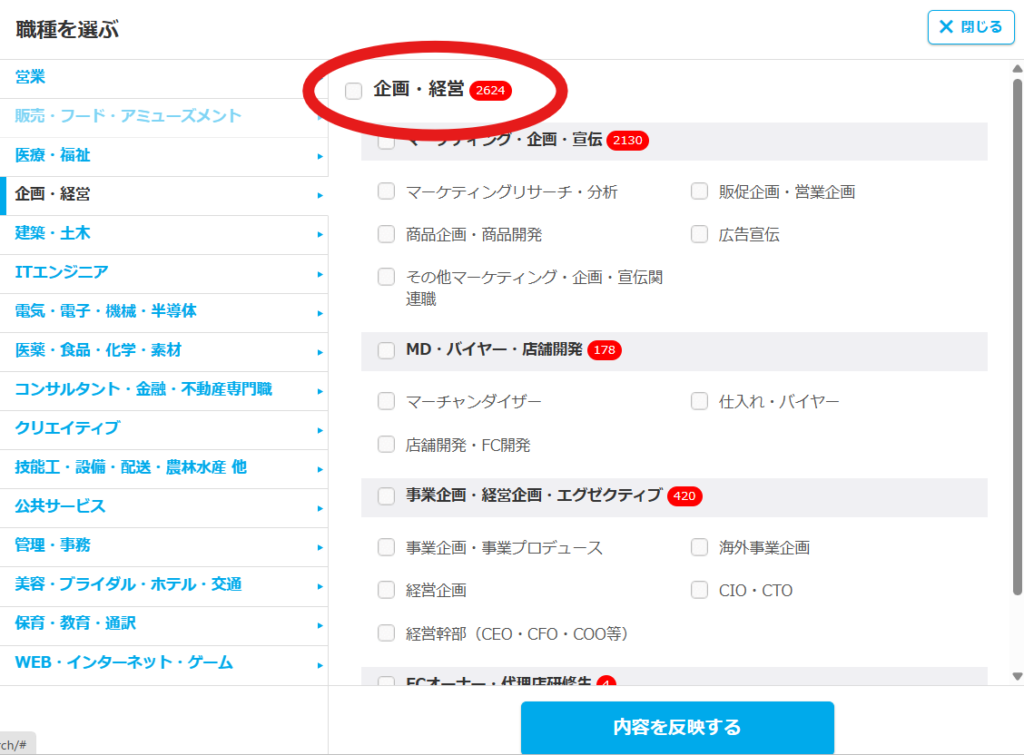Screen dimensions: 1024x755
Task: Select 電気・電子・機械・半導体 category
Action: (105, 311)
